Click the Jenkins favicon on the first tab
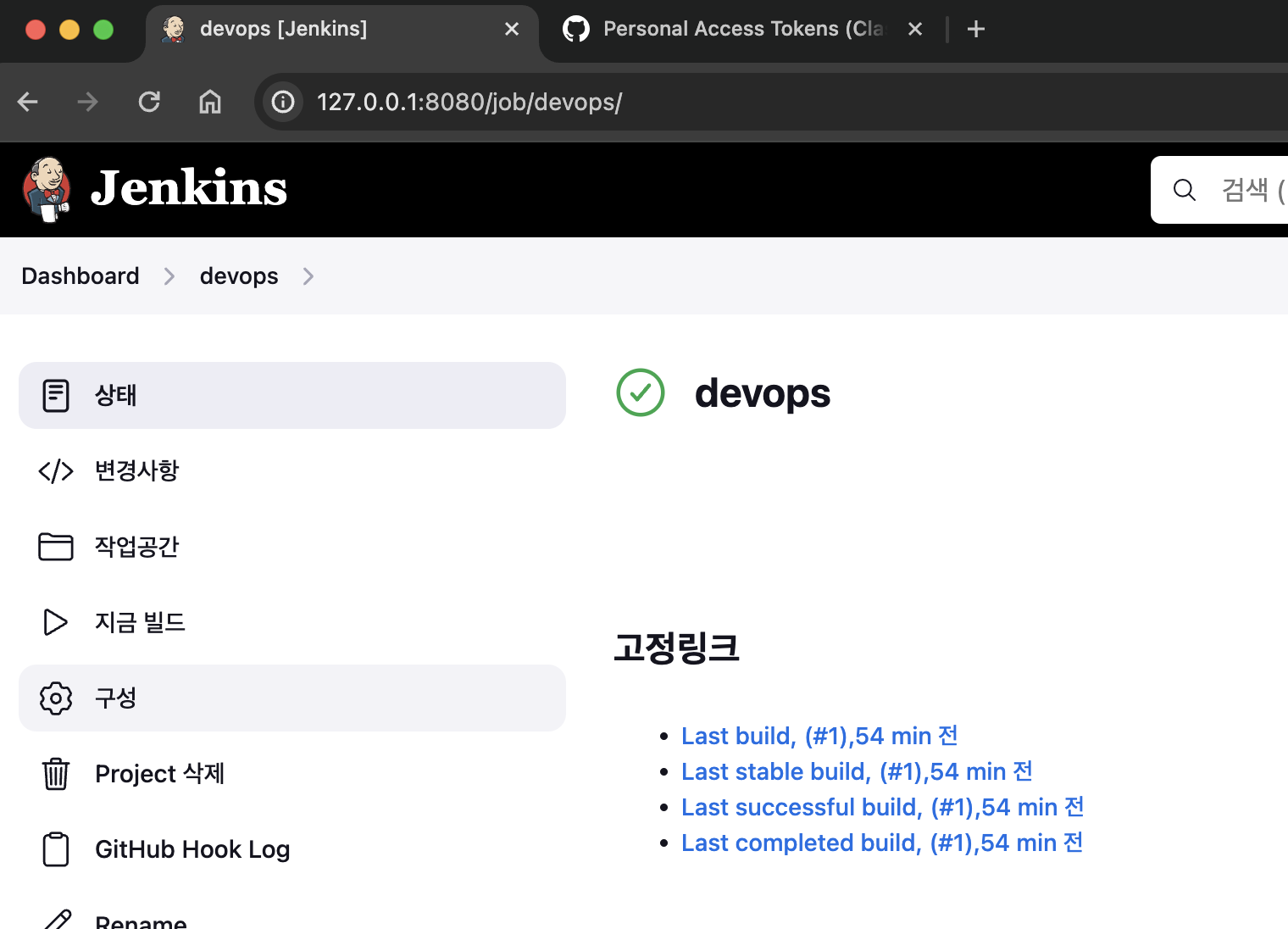Viewport: 1288px width, 929px height. 174,30
